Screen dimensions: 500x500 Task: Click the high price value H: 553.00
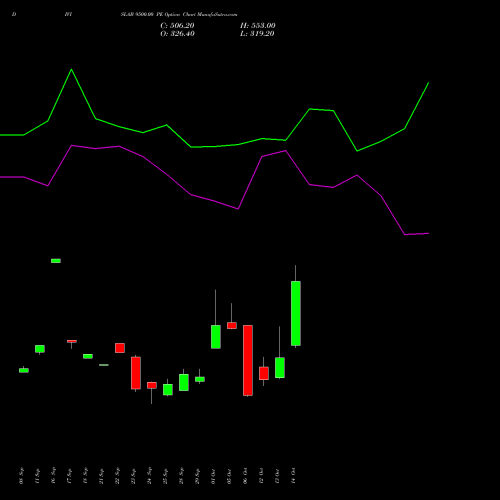[x=258, y=26]
